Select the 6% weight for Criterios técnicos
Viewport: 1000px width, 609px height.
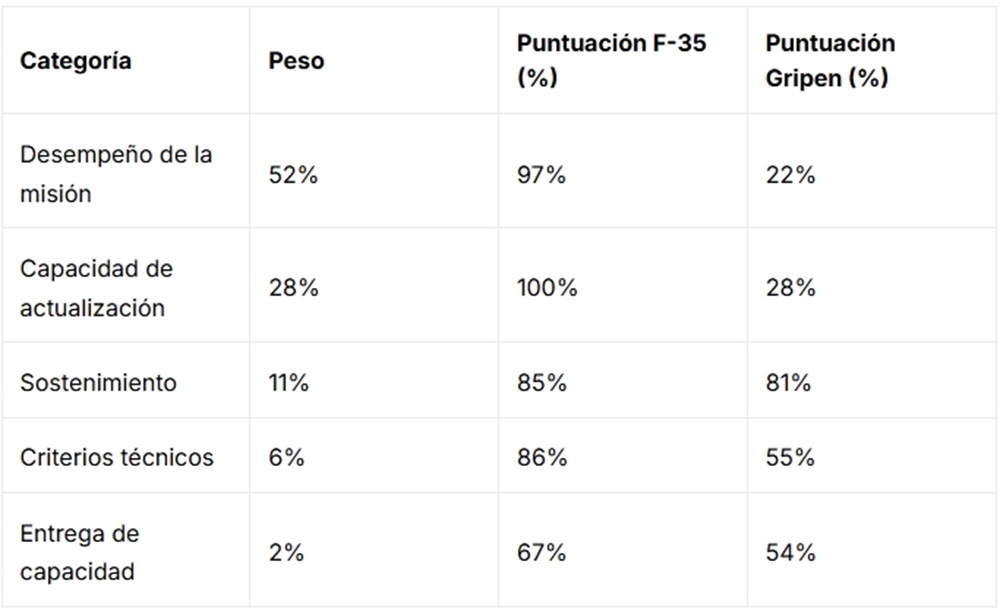point(286,457)
